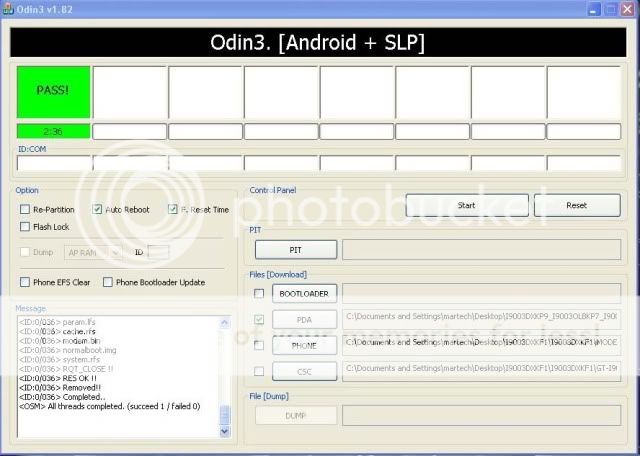
Task: Click the PDA file button
Action: (x=304, y=320)
